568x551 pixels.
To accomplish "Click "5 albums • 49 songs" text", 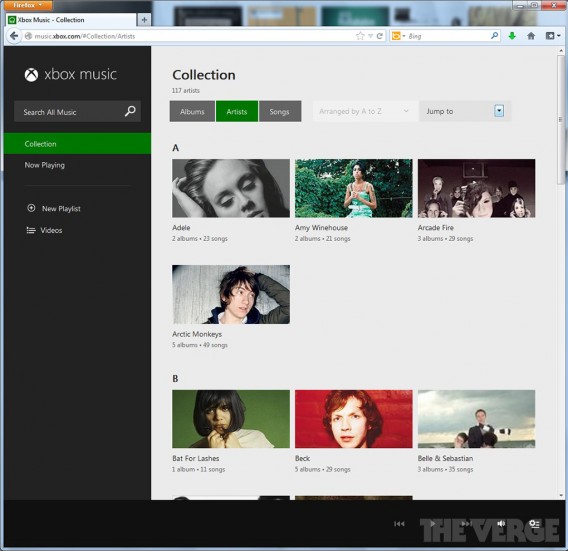I will click(200, 345).
